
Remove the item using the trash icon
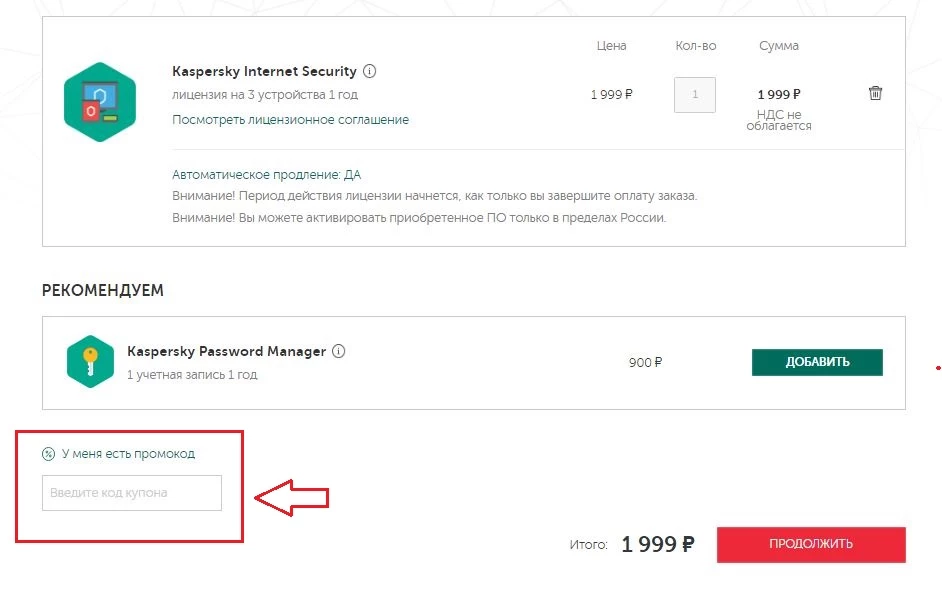[x=875, y=93]
